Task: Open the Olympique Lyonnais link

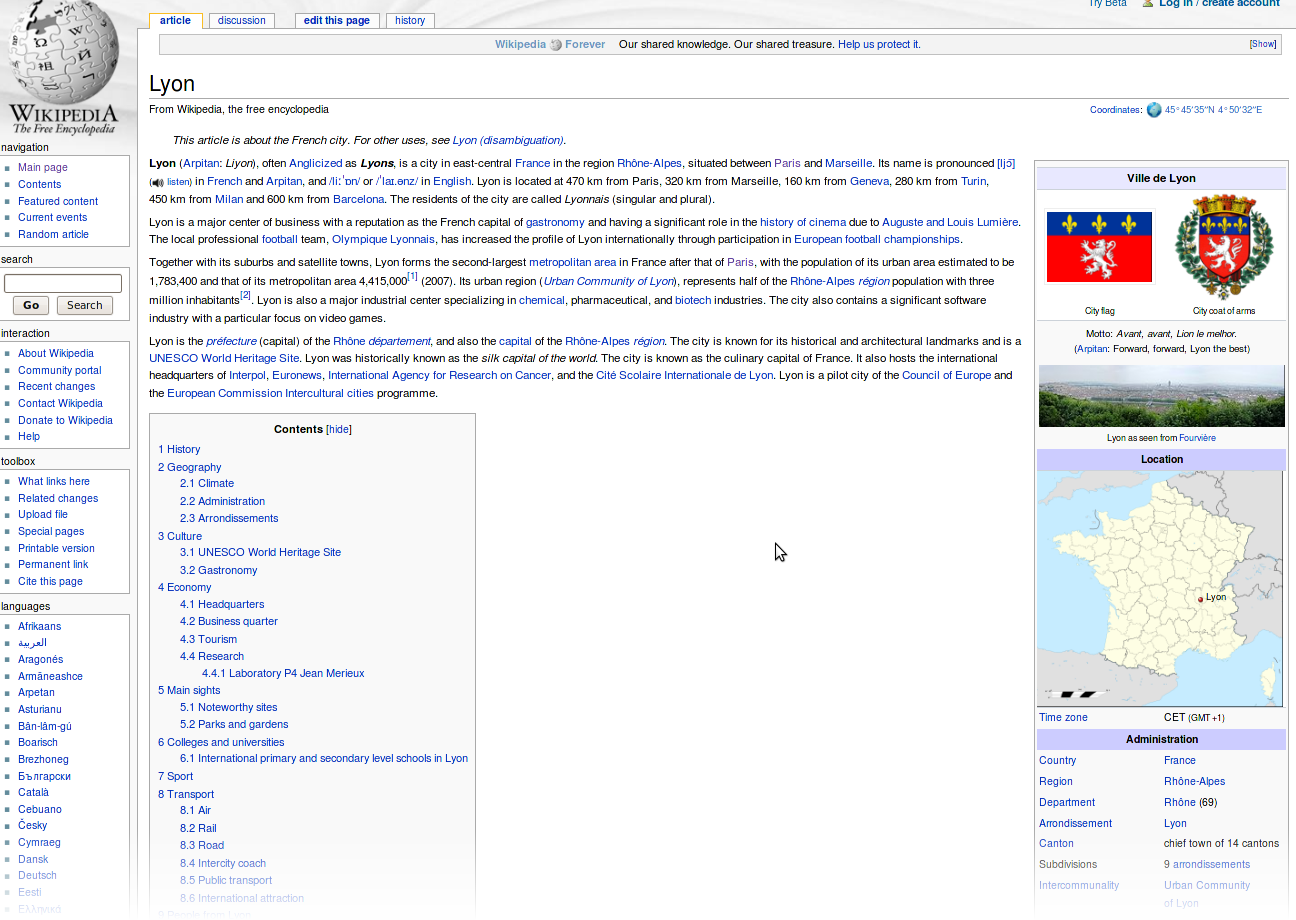Action: (x=383, y=239)
